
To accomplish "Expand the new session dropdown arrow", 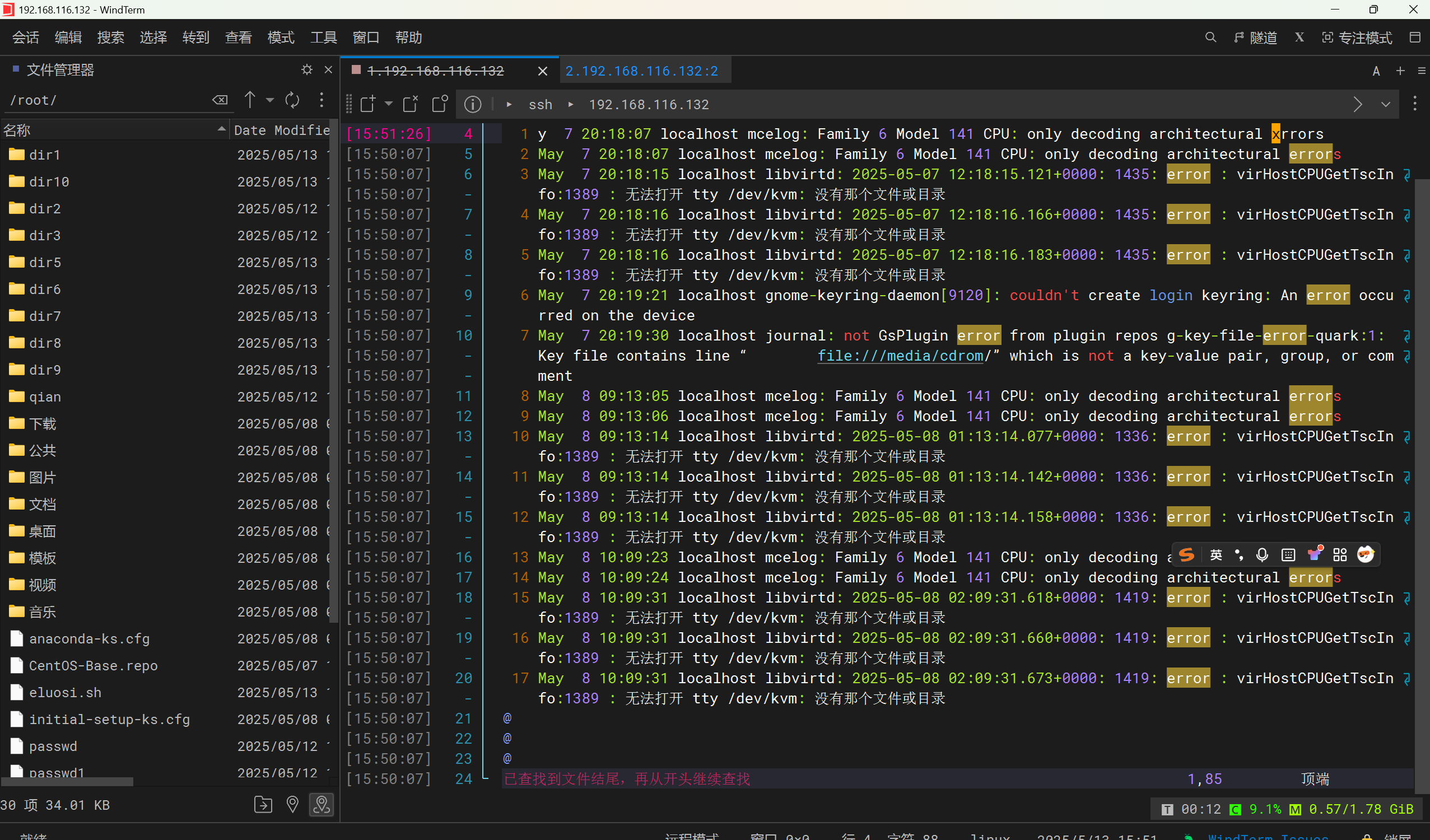I will (x=389, y=104).
